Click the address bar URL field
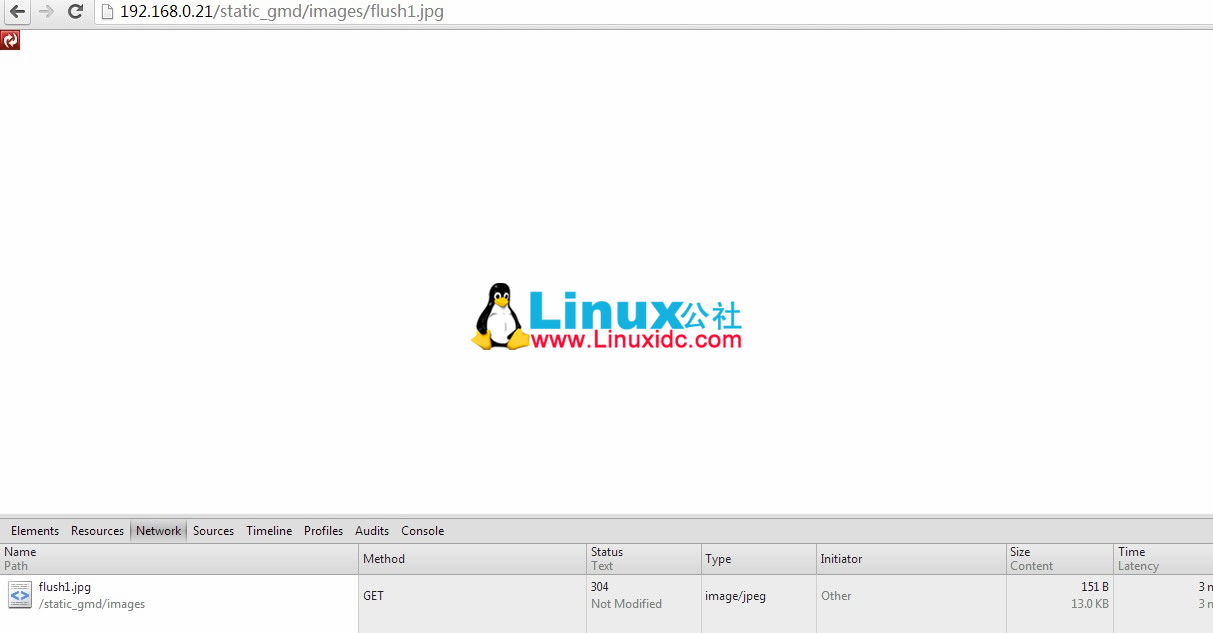1213x633 pixels. [x=655, y=12]
